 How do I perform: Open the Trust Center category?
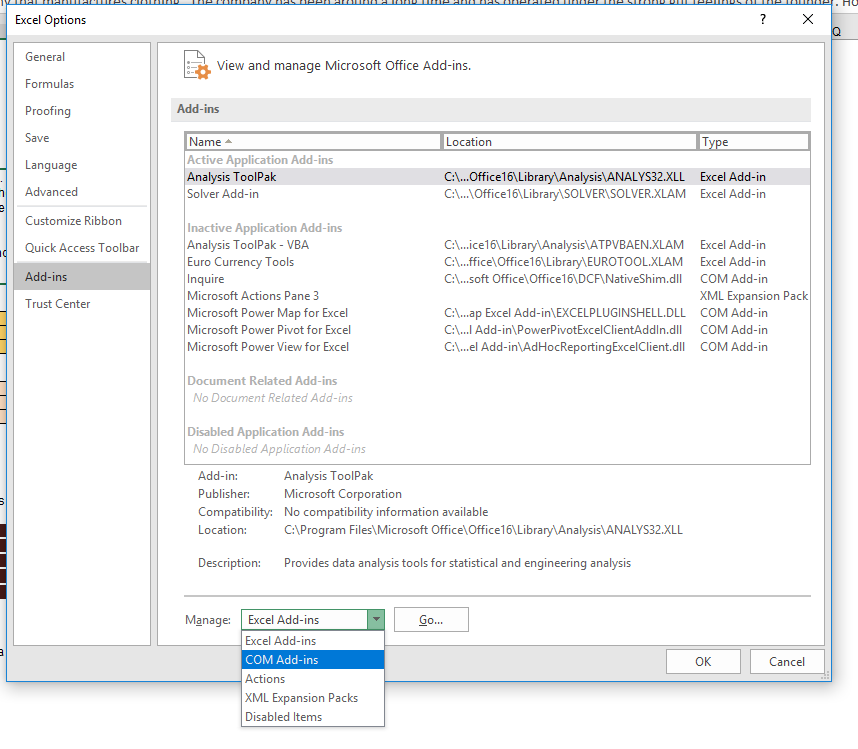point(58,304)
